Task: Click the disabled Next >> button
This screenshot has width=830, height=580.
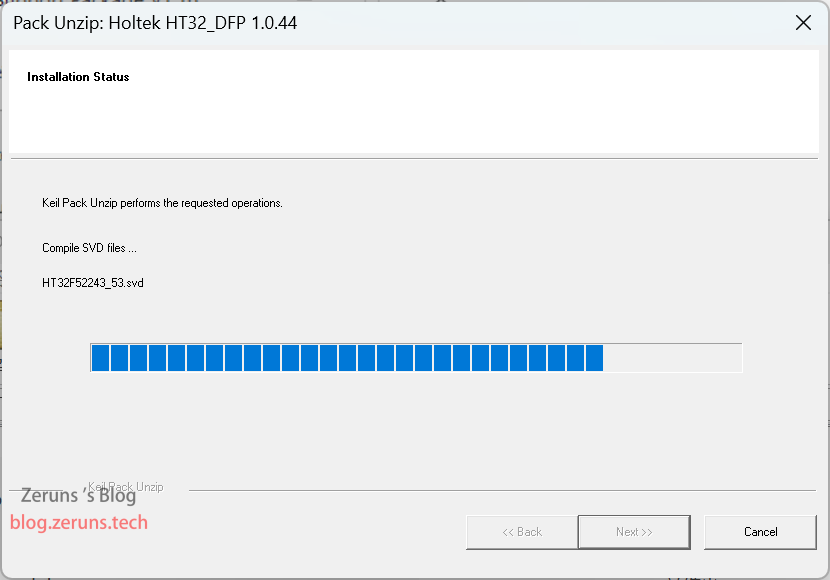Action: click(634, 532)
